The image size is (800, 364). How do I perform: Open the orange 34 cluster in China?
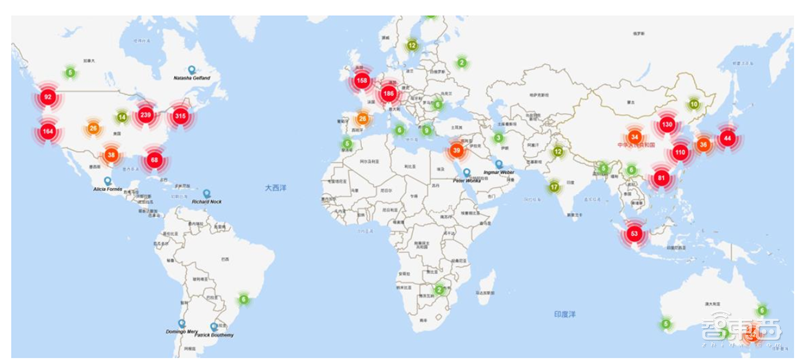(634, 137)
